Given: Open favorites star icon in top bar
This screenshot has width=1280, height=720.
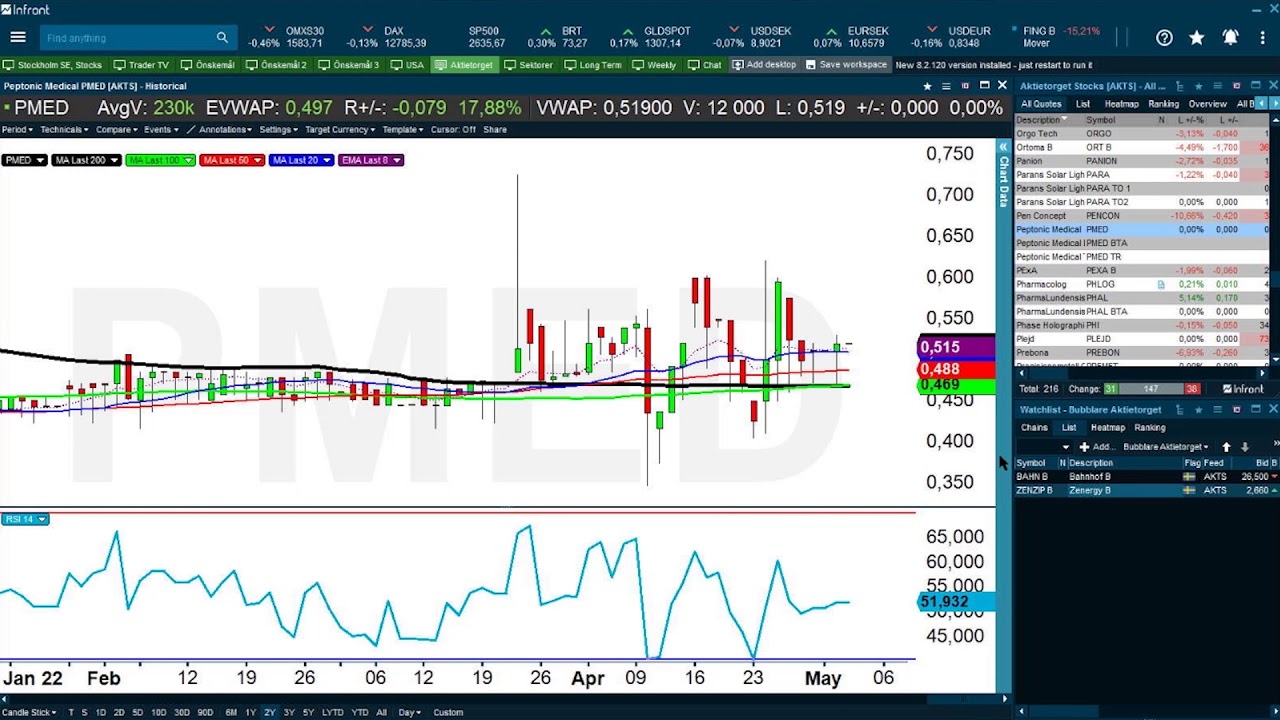Looking at the screenshot, I should pos(1197,38).
